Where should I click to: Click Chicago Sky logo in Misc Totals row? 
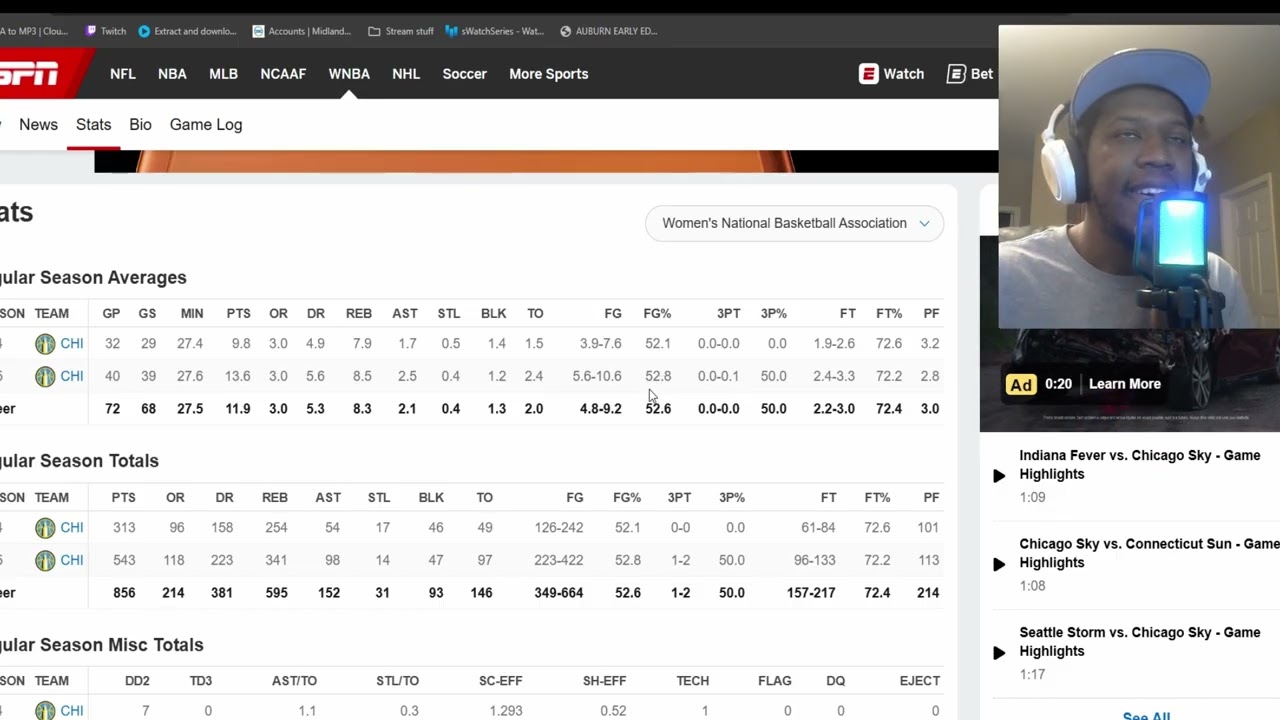click(45, 711)
